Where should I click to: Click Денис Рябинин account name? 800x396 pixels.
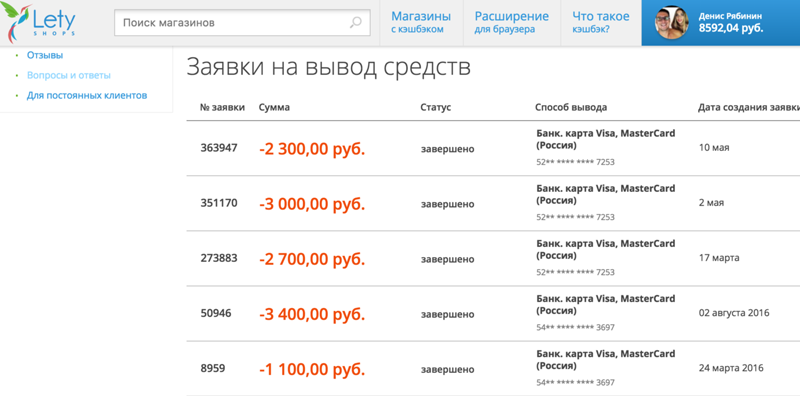(731, 16)
